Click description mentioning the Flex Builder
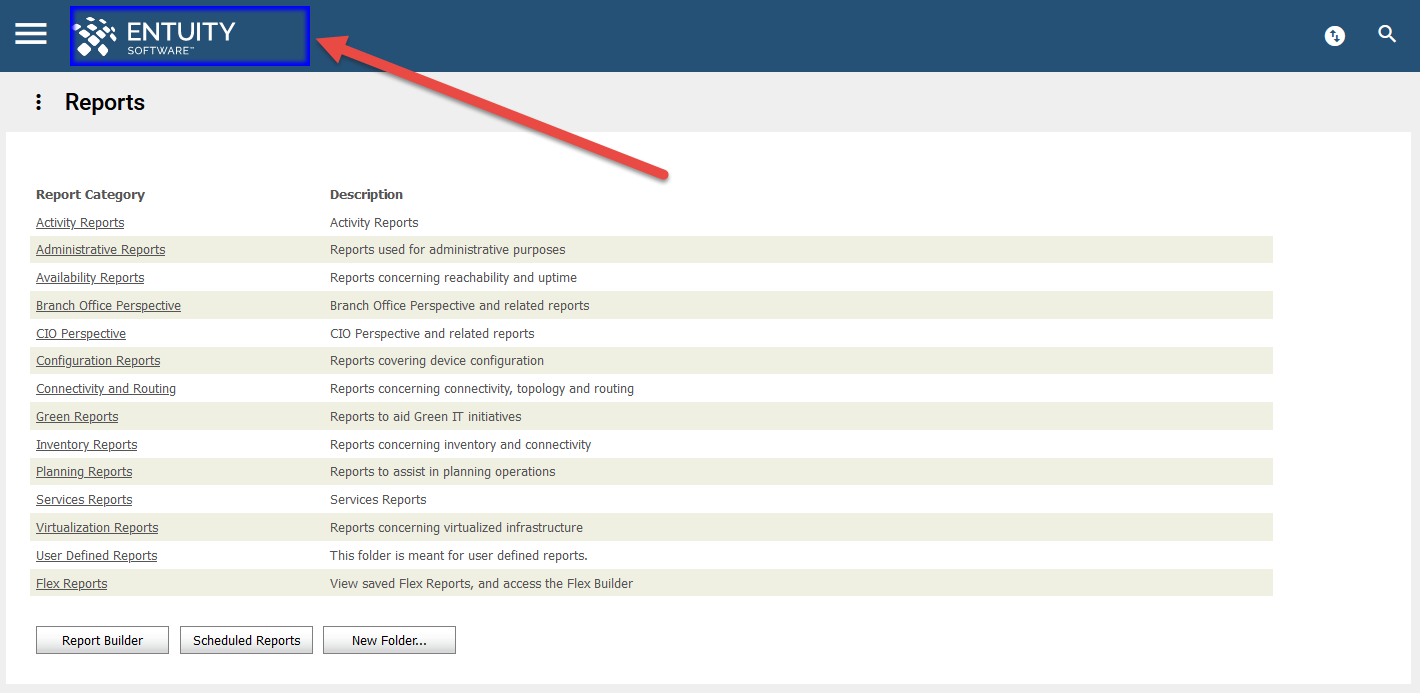Image resolution: width=1420 pixels, height=693 pixels. click(x=482, y=584)
